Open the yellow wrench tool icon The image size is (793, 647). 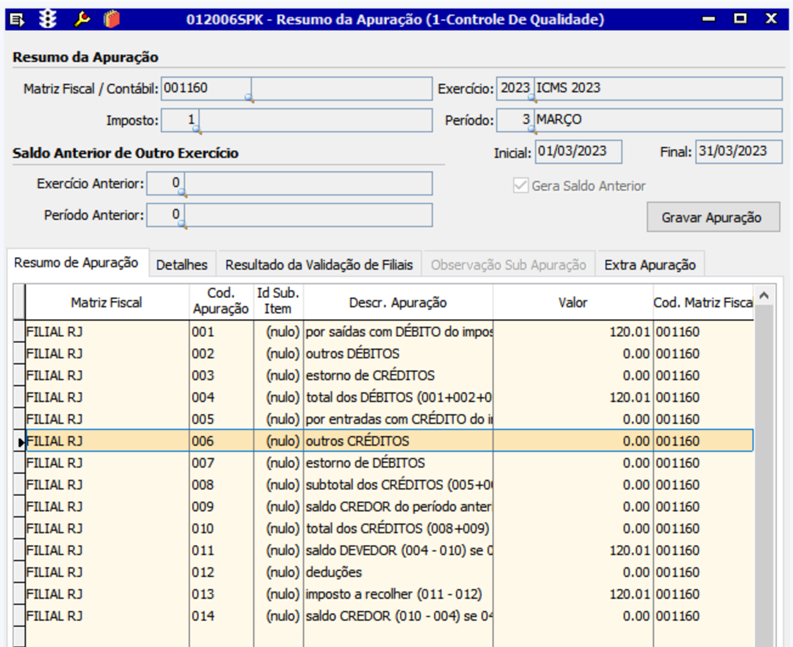tap(83, 19)
